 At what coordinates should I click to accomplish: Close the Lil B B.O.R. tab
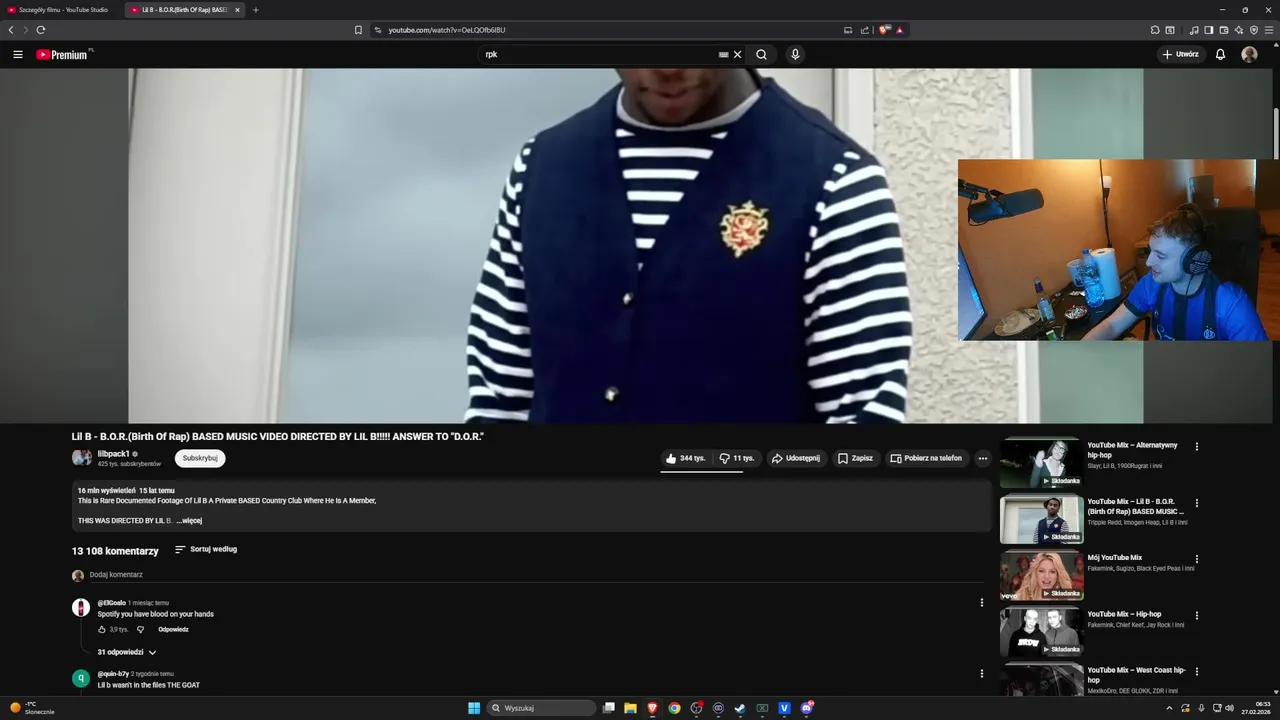[x=237, y=10]
